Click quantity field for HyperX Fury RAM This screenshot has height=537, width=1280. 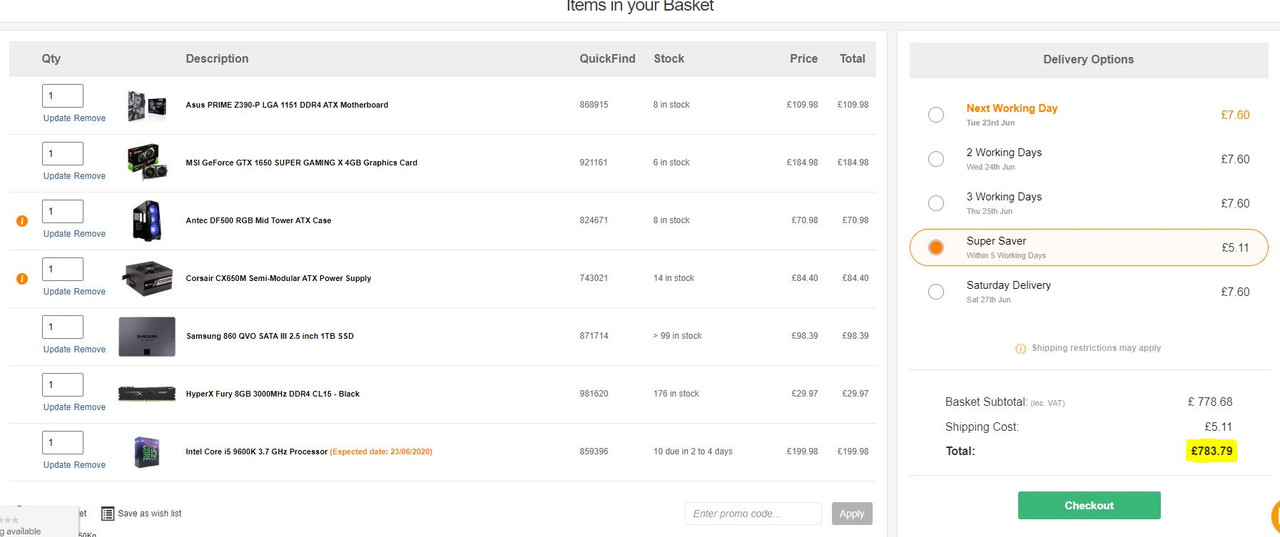[63, 385]
